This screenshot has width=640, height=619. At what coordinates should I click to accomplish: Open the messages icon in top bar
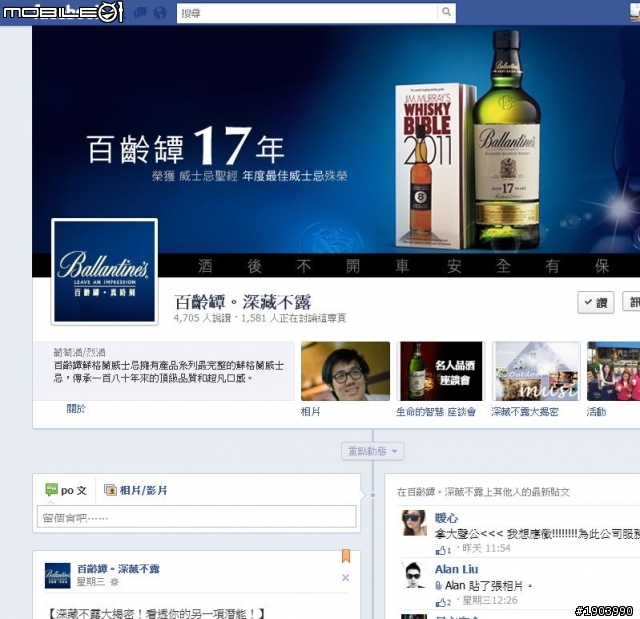tap(141, 12)
